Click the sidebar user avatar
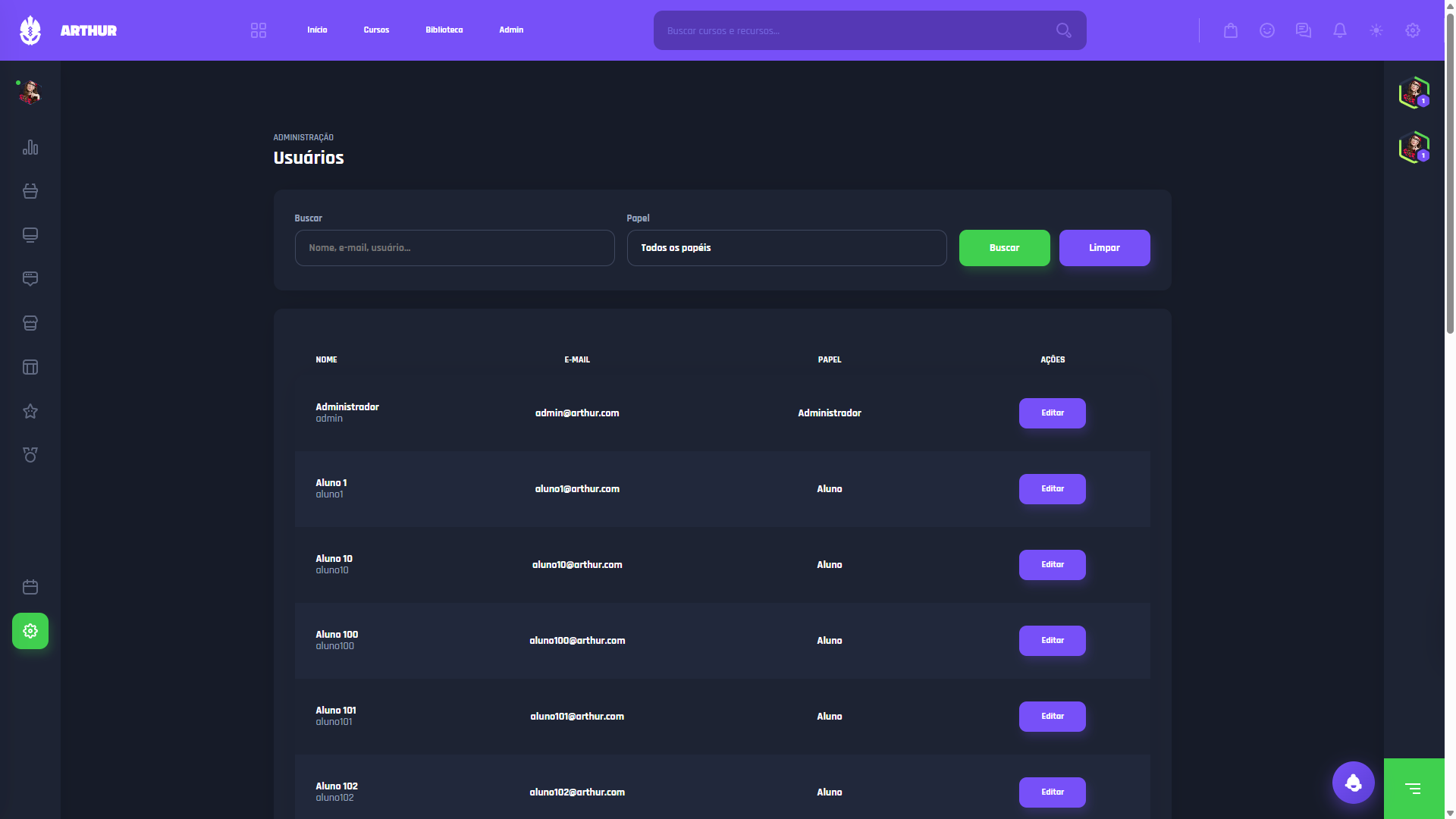The width and height of the screenshot is (1456, 819). click(x=30, y=93)
